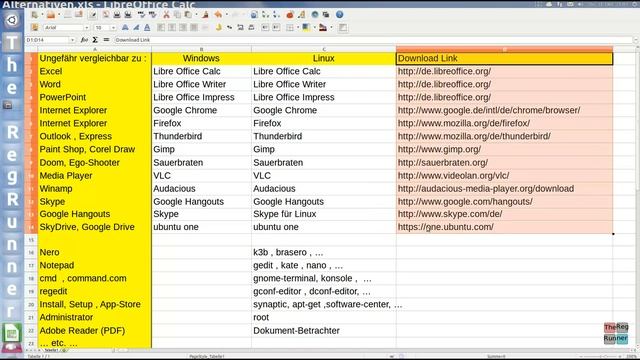Run the Spelling check icon

(x=142, y=15)
